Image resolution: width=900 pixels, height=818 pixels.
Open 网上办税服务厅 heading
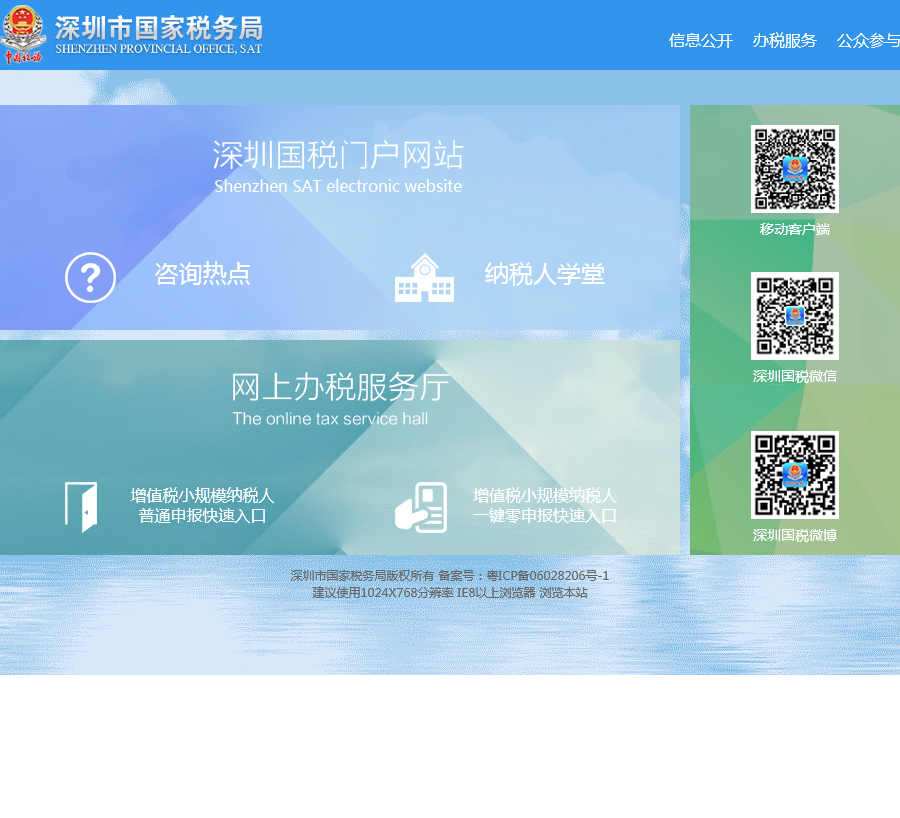pyautogui.click(x=340, y=387)
